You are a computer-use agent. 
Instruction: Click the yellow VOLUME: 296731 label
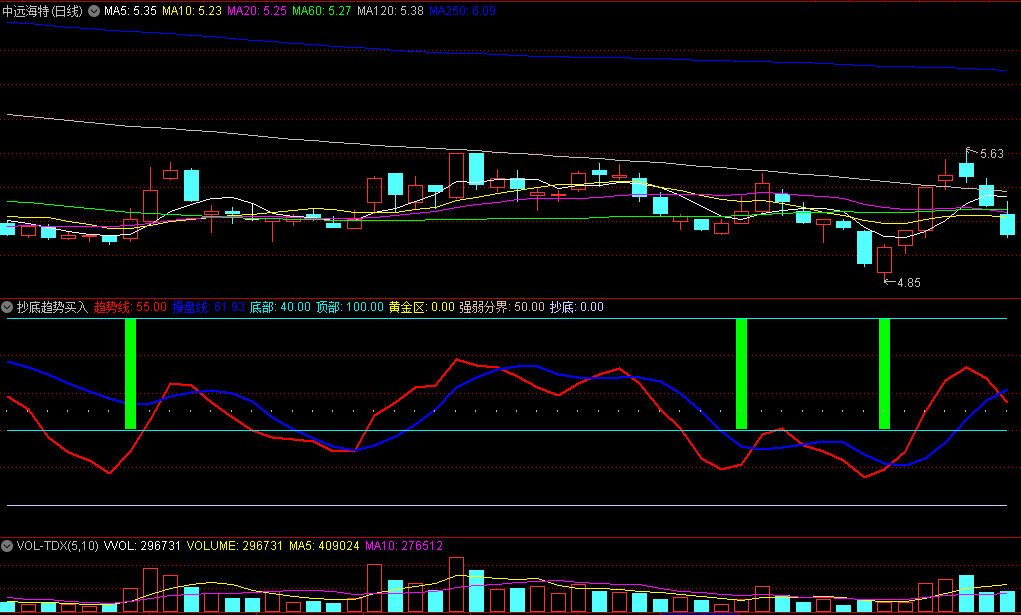234,546
